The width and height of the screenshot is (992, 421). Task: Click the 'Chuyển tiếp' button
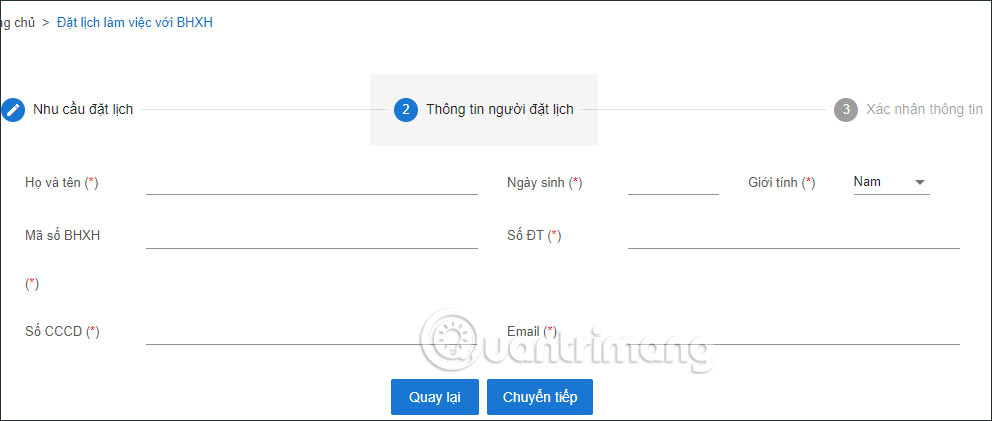(x=540, y=397)
